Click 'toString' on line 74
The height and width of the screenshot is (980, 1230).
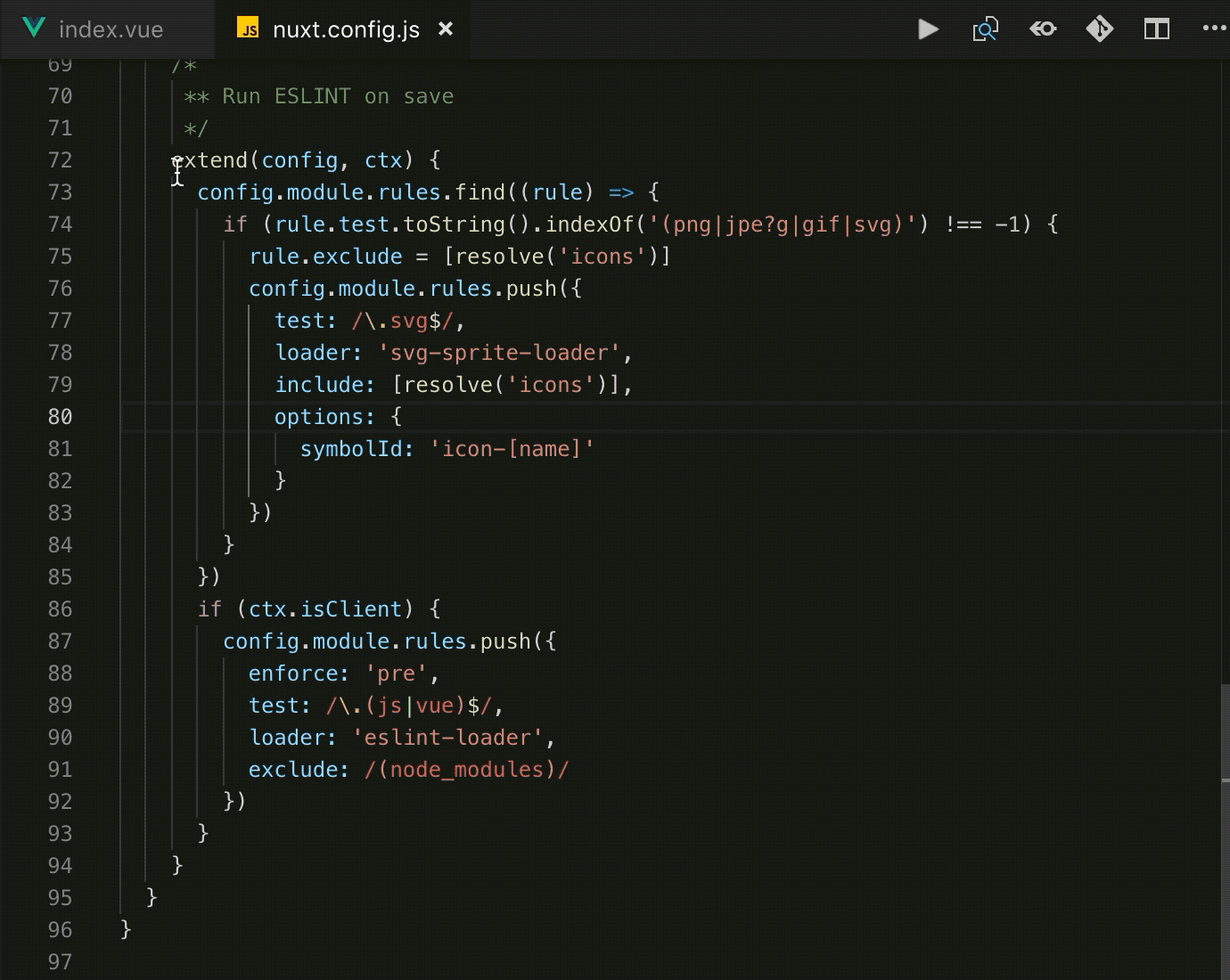click(x=455, y=225)
